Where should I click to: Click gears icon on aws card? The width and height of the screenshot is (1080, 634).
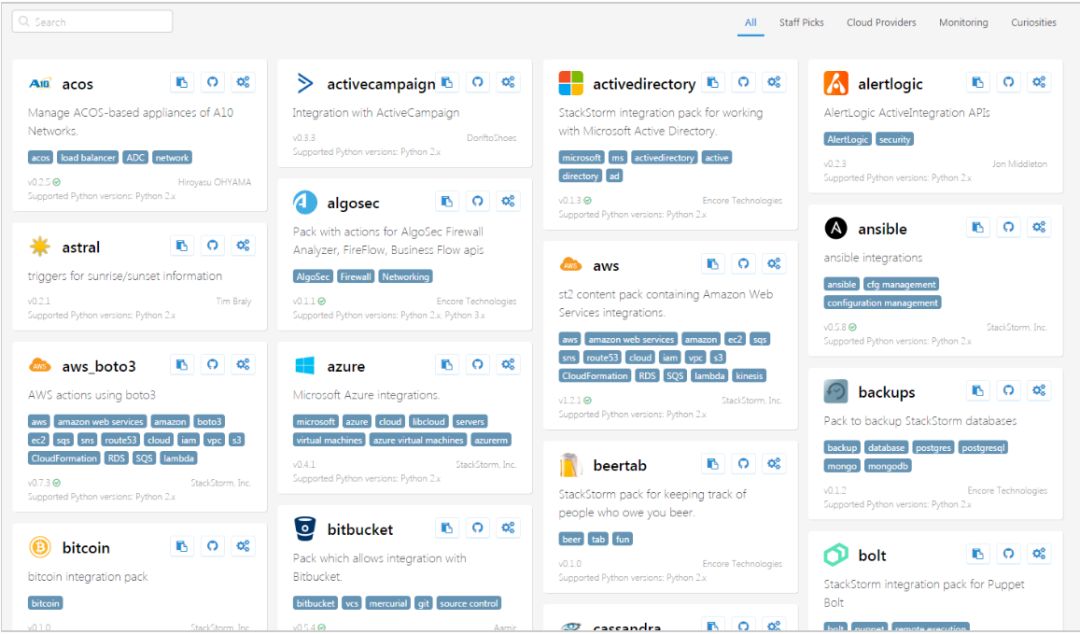pos(774,264)
